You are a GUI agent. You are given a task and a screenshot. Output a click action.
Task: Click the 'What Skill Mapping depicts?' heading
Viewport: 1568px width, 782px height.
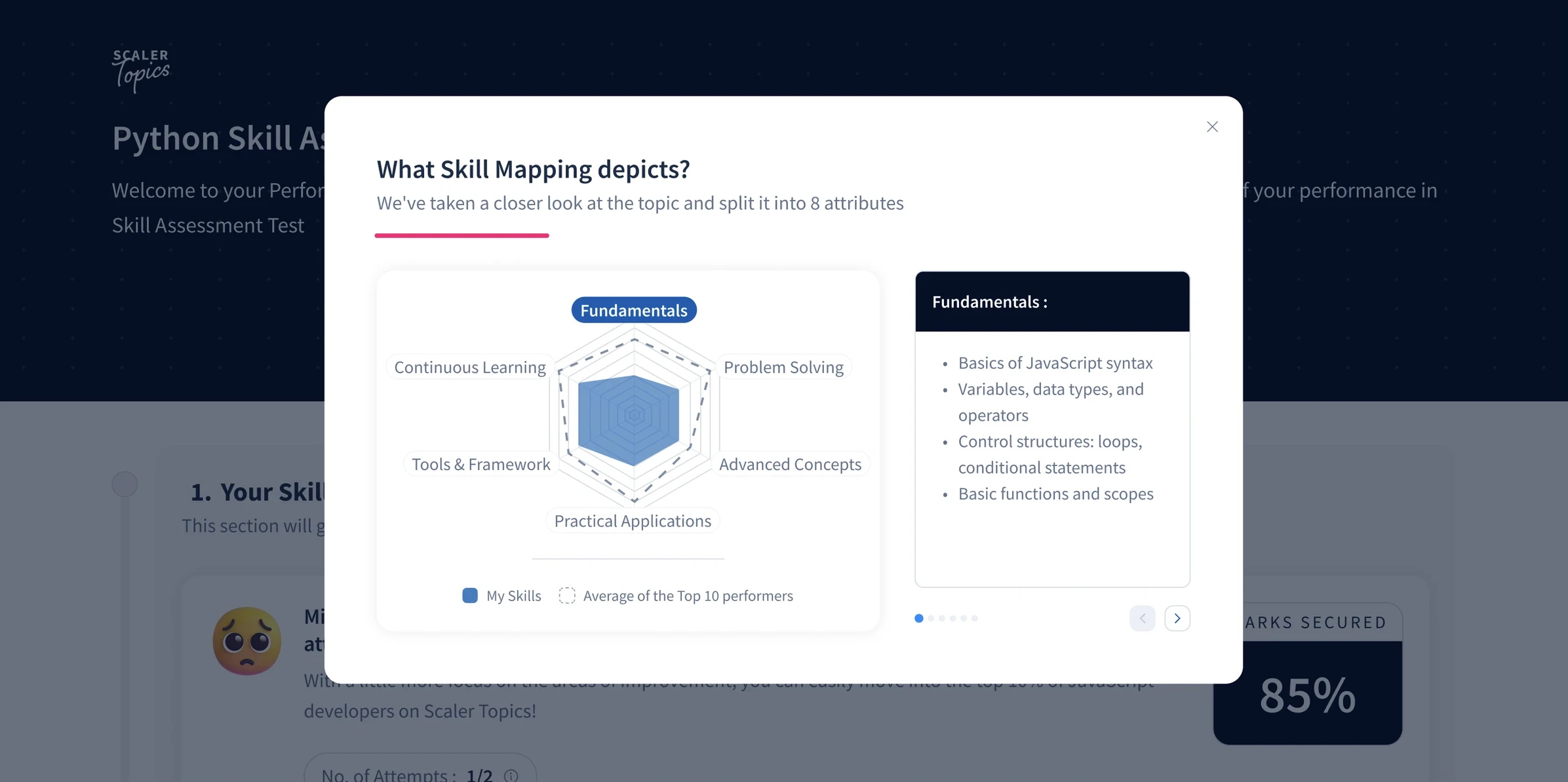pyautogui.click(x=533, y=169)
